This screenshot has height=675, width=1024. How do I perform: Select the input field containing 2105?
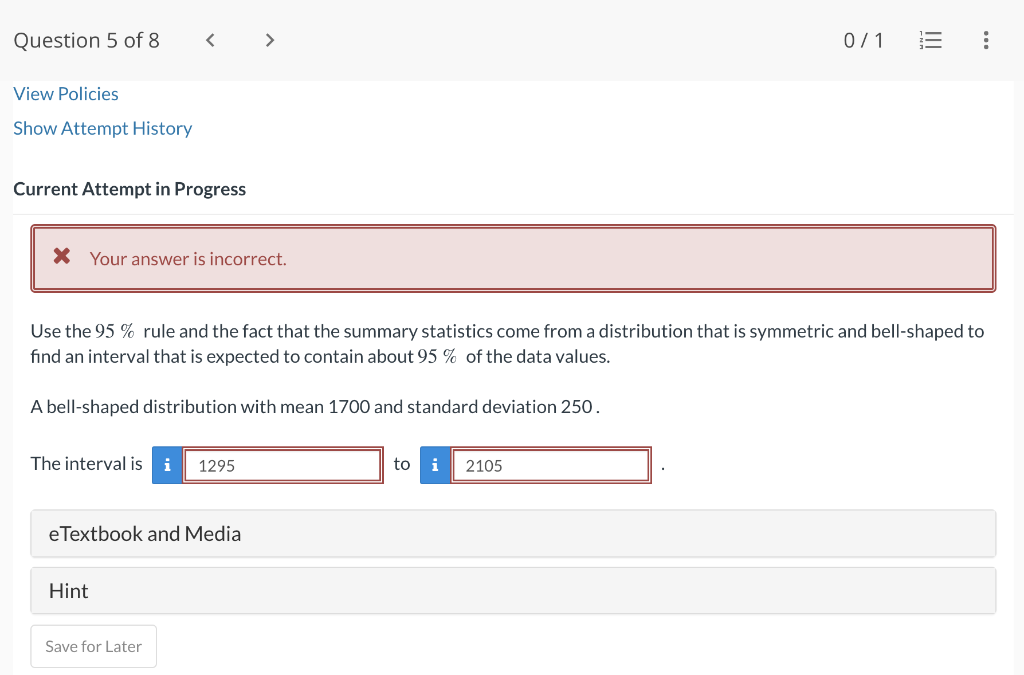coord(551,464)
